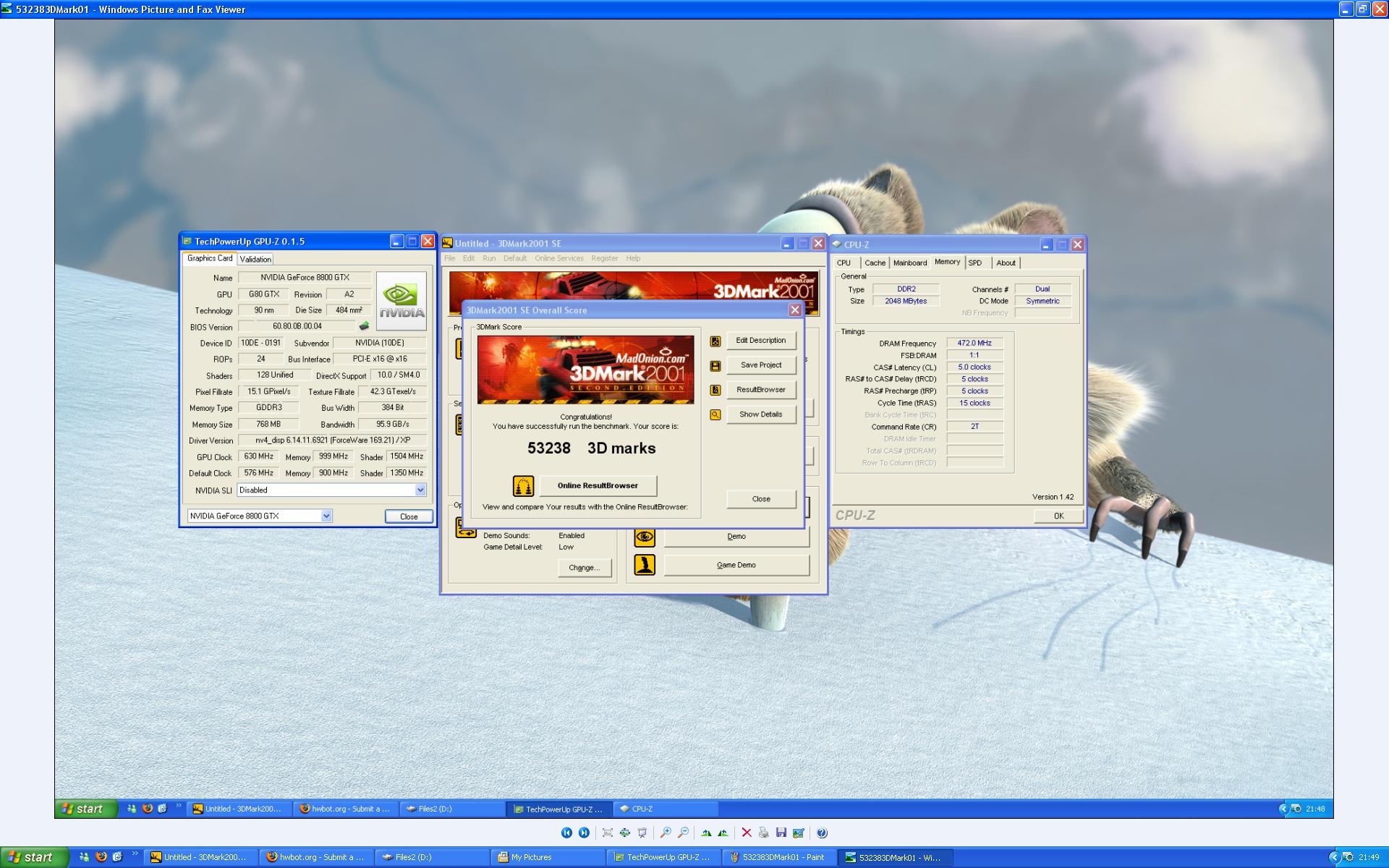Launch Internet Explorer from bottom quick launch
This screenshot has width=1389, height=868.
pos(118,857)
